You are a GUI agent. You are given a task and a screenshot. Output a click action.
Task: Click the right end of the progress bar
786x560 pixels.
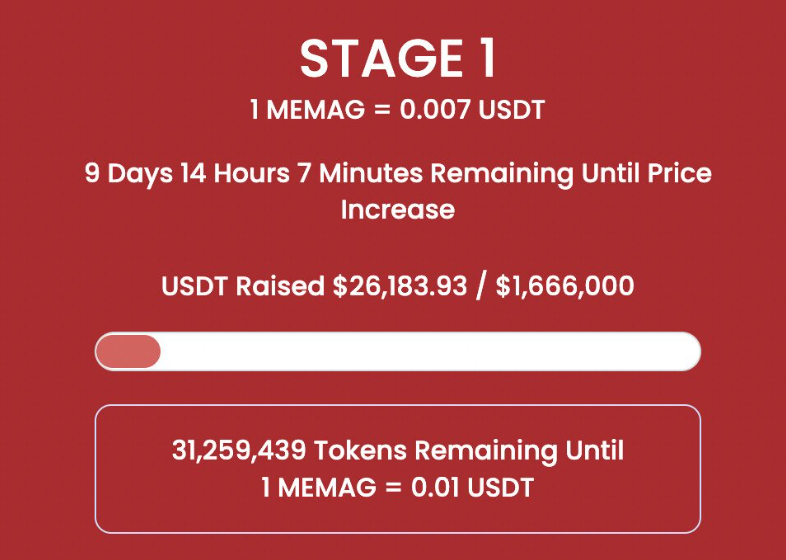tap(692, 352)
